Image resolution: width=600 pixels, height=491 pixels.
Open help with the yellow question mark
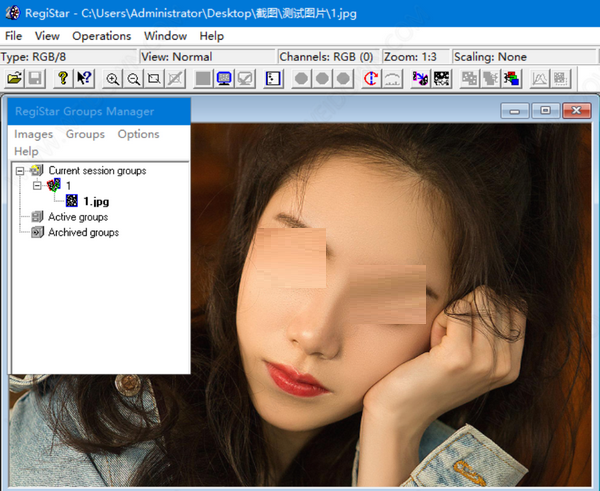pos(63,79)
